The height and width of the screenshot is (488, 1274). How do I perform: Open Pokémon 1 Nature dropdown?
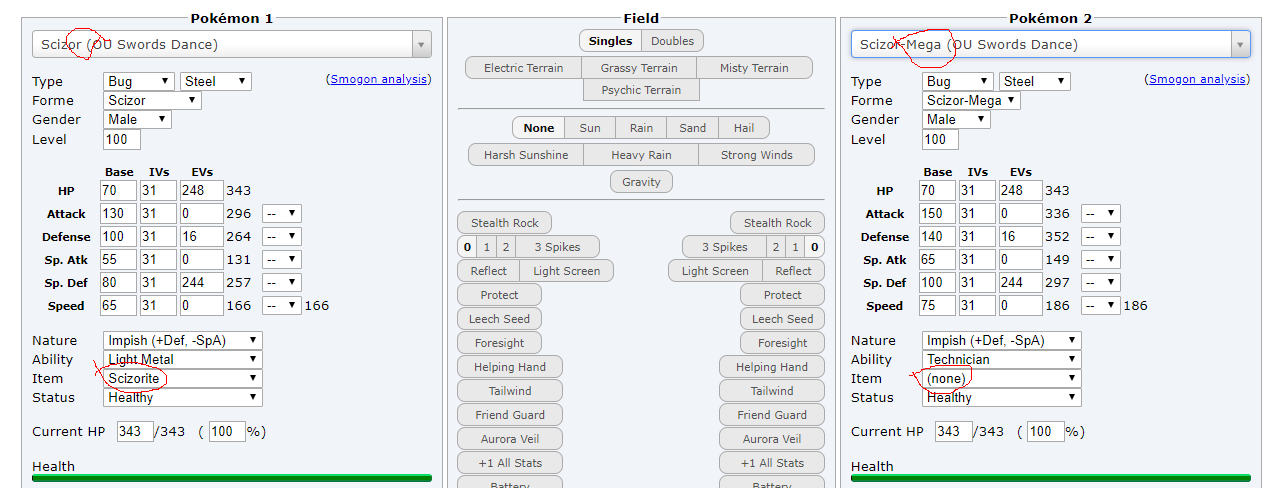[x=183, y=340]
